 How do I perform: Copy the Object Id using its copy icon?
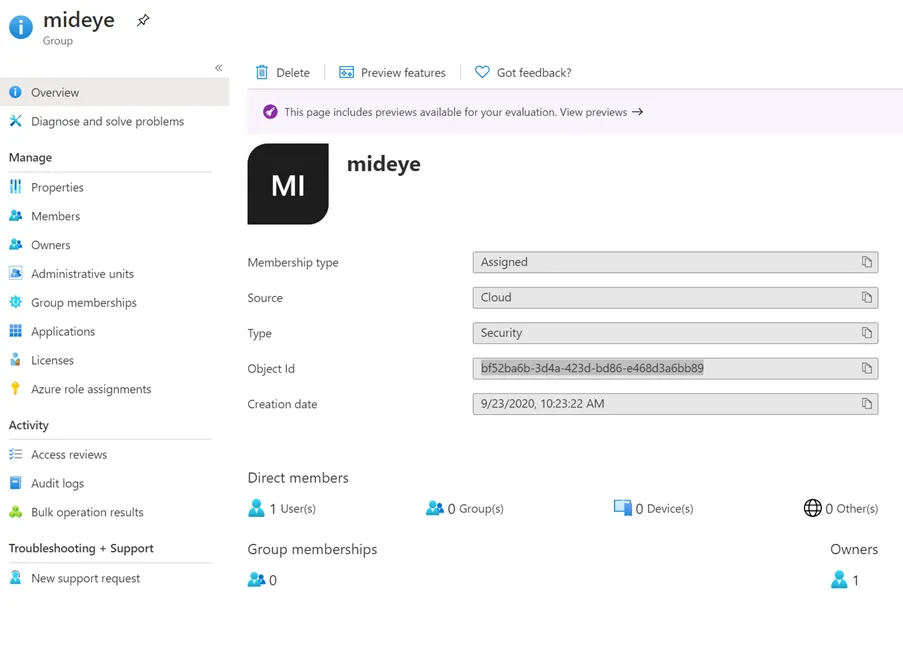click(867, 368)
